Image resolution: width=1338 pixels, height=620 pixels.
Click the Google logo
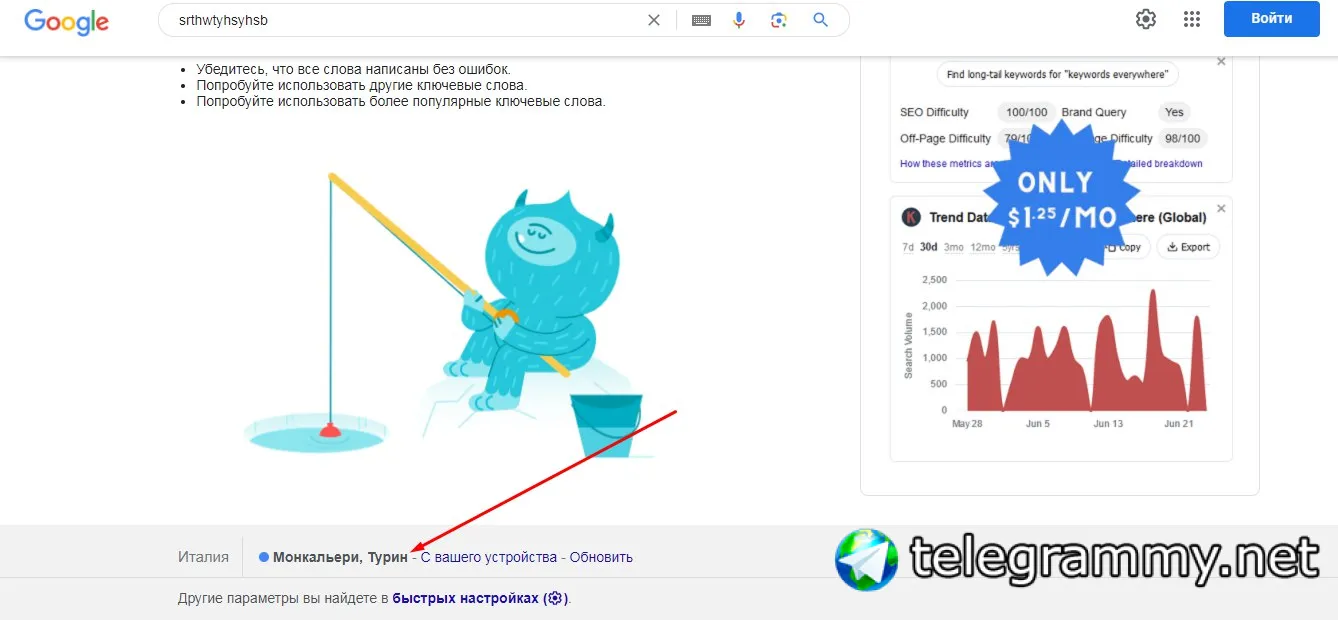coord(66,20)
